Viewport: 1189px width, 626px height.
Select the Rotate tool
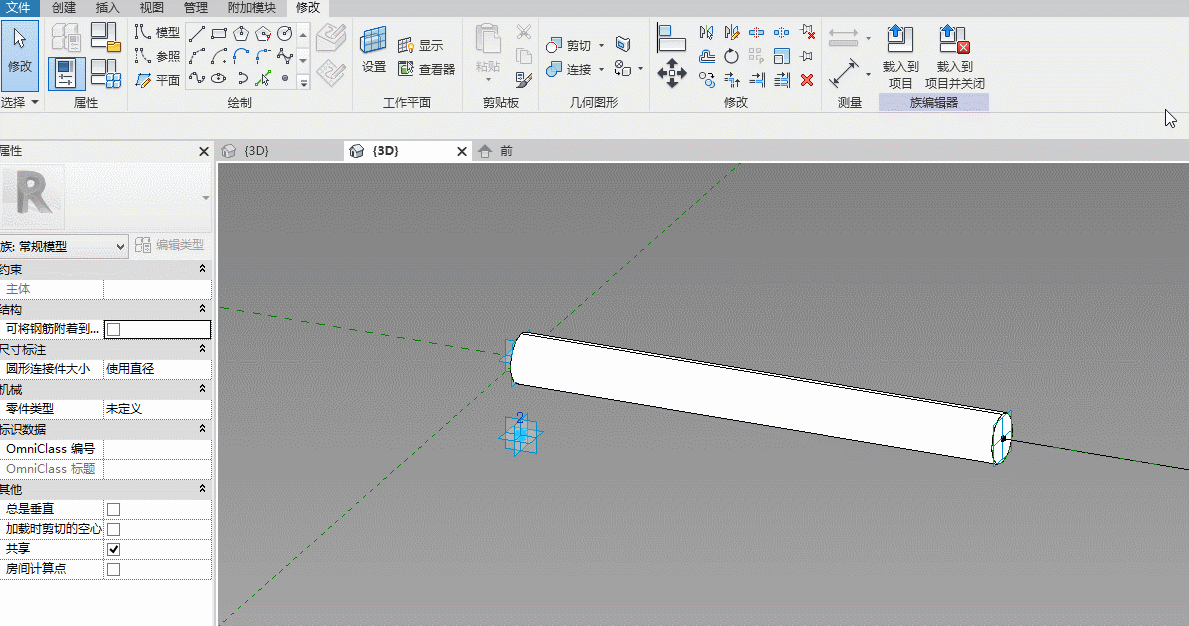pos(731,56)
